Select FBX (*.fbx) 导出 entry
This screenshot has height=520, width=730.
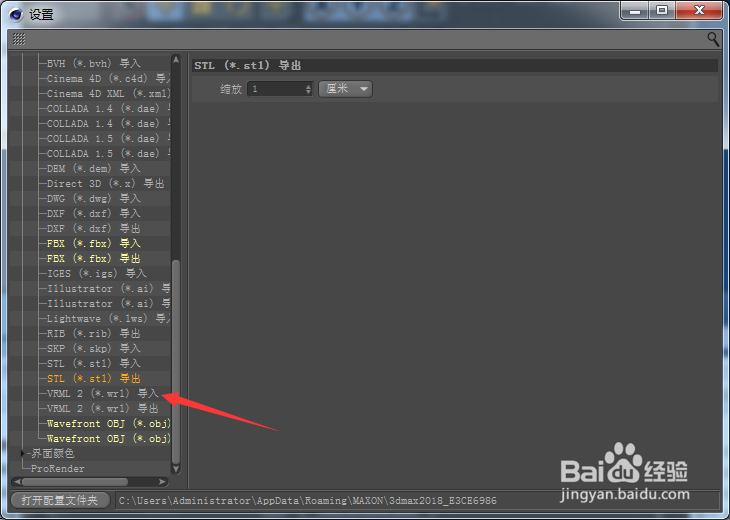(93, 258)
